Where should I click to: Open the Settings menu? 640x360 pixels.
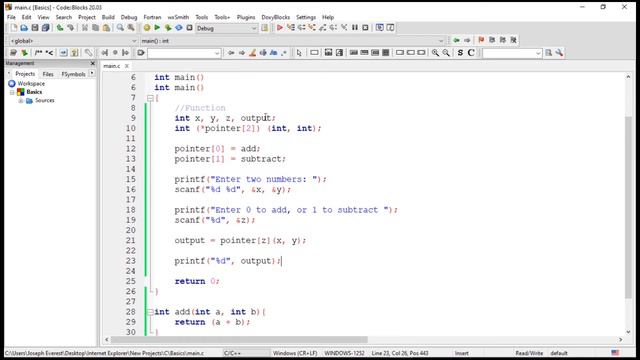[306, 17]
